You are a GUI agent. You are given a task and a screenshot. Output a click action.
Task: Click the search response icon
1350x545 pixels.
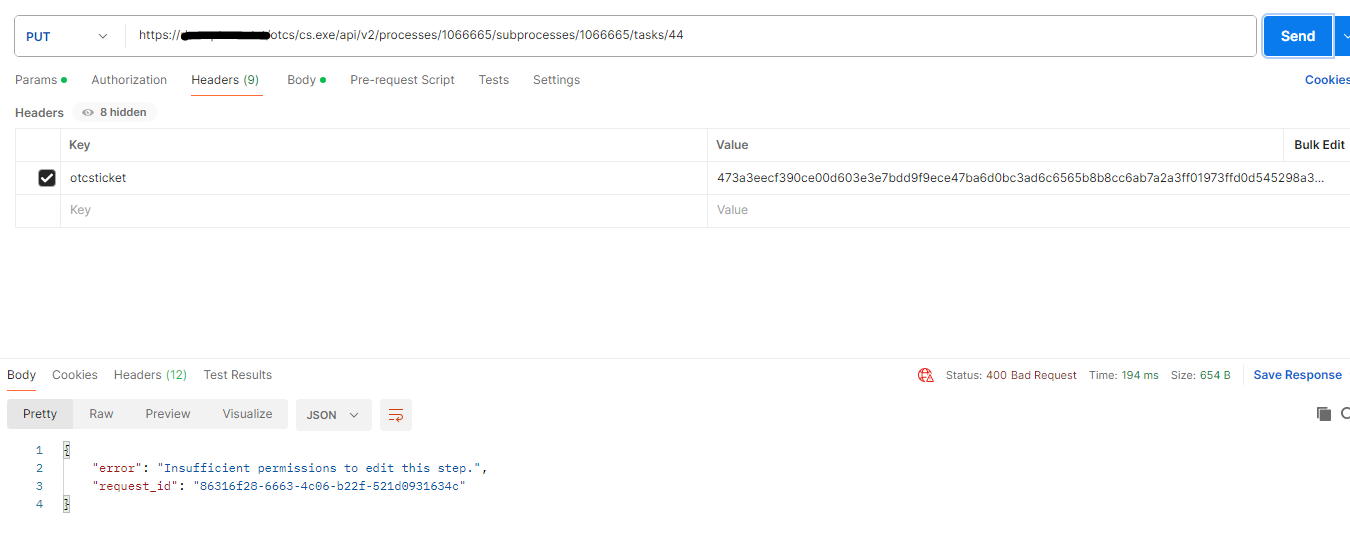coord(1345,414)
